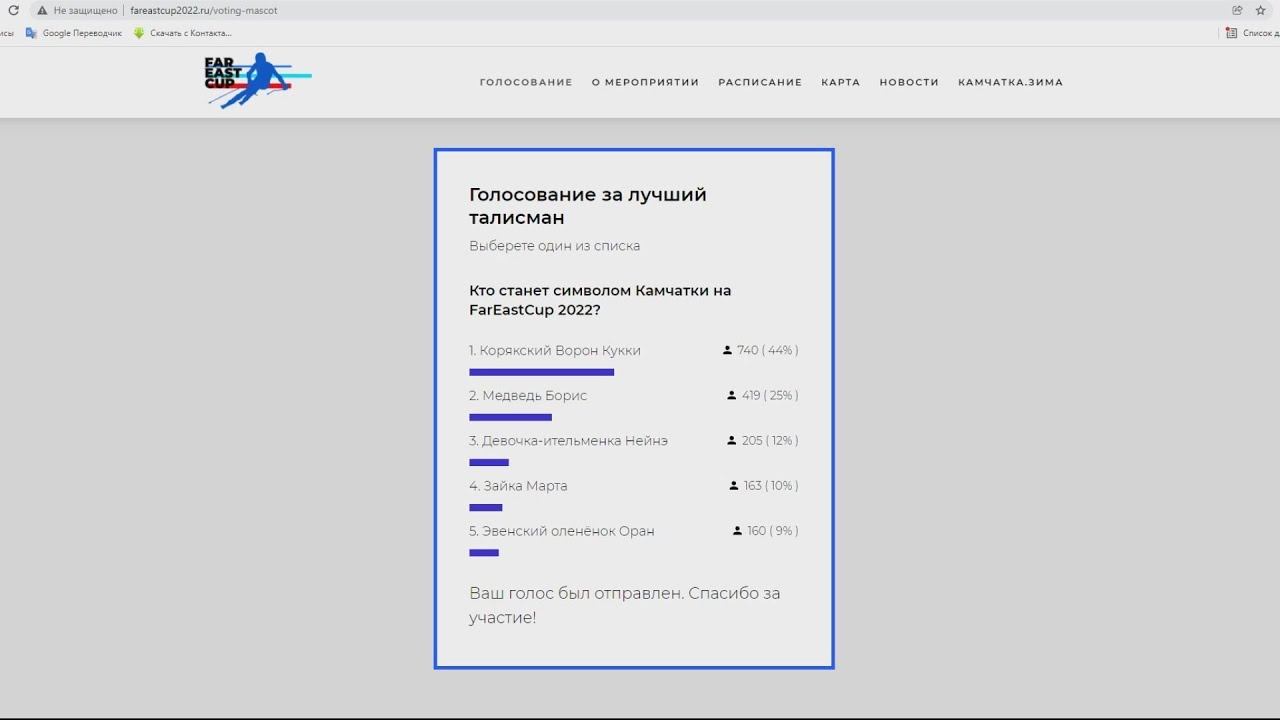The width and height of the screenshot is (1280, 720).
Task: Click the voter icon next to 740 votes
Action: tap(727, 350)
